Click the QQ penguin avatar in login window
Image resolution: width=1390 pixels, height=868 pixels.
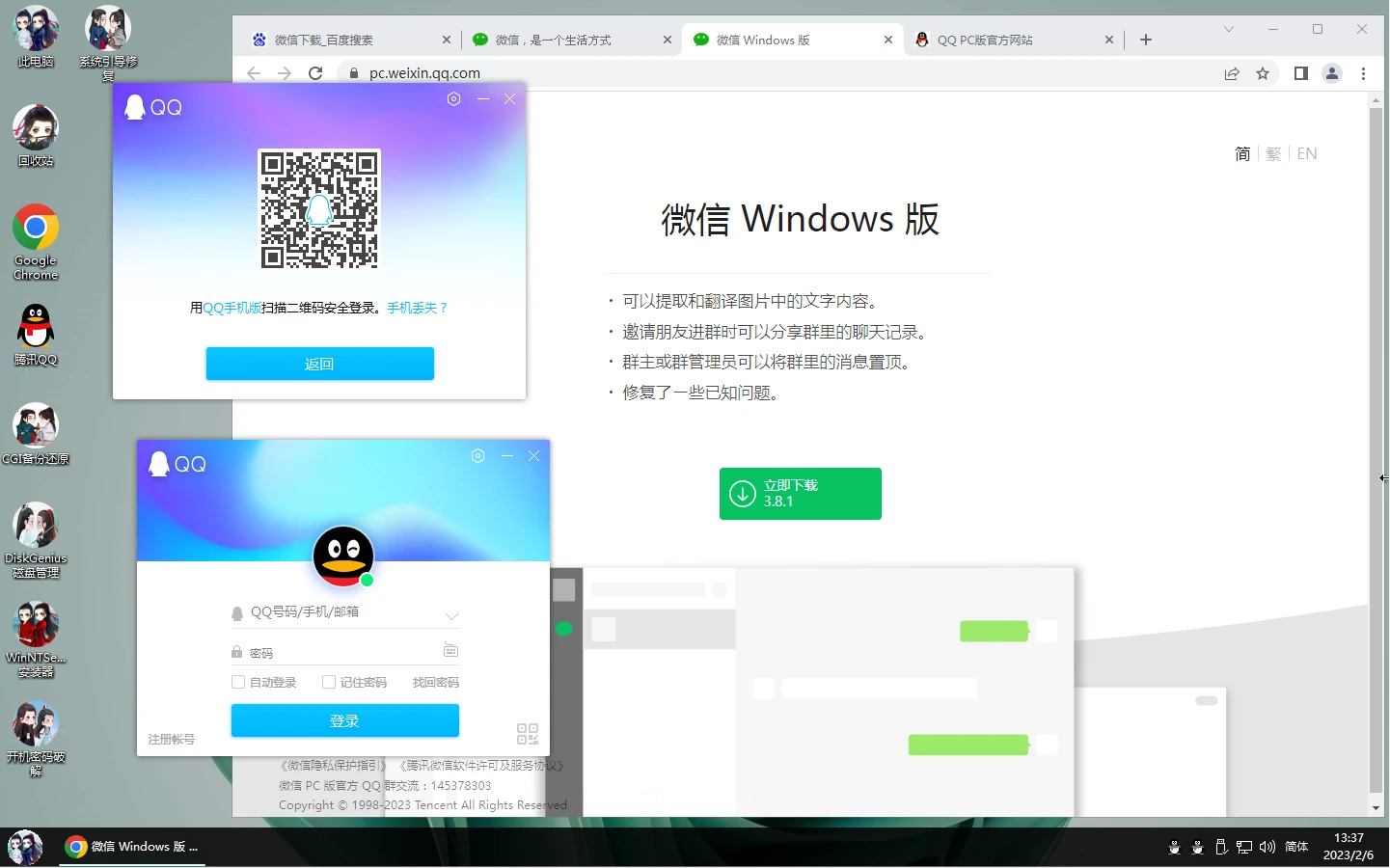click(x=343, y=556)
